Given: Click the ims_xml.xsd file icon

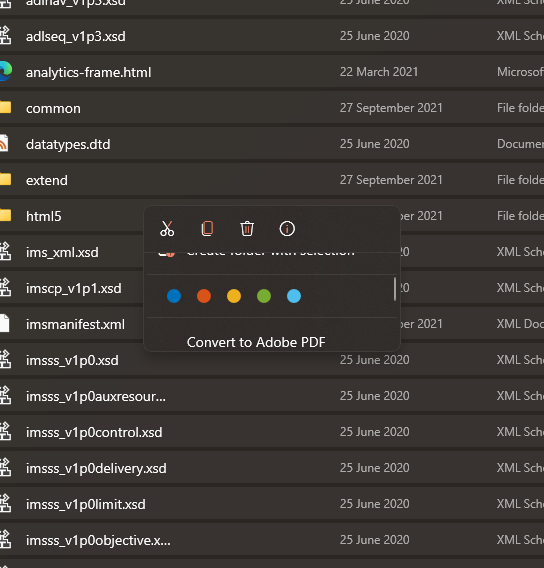Looking at the screenshot, I should [5, 251].
